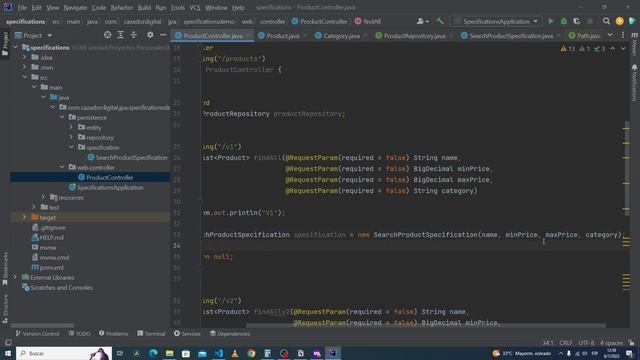
Task: Expand the .idea folder
Action: pyautogui.click(x=24, y=57)
